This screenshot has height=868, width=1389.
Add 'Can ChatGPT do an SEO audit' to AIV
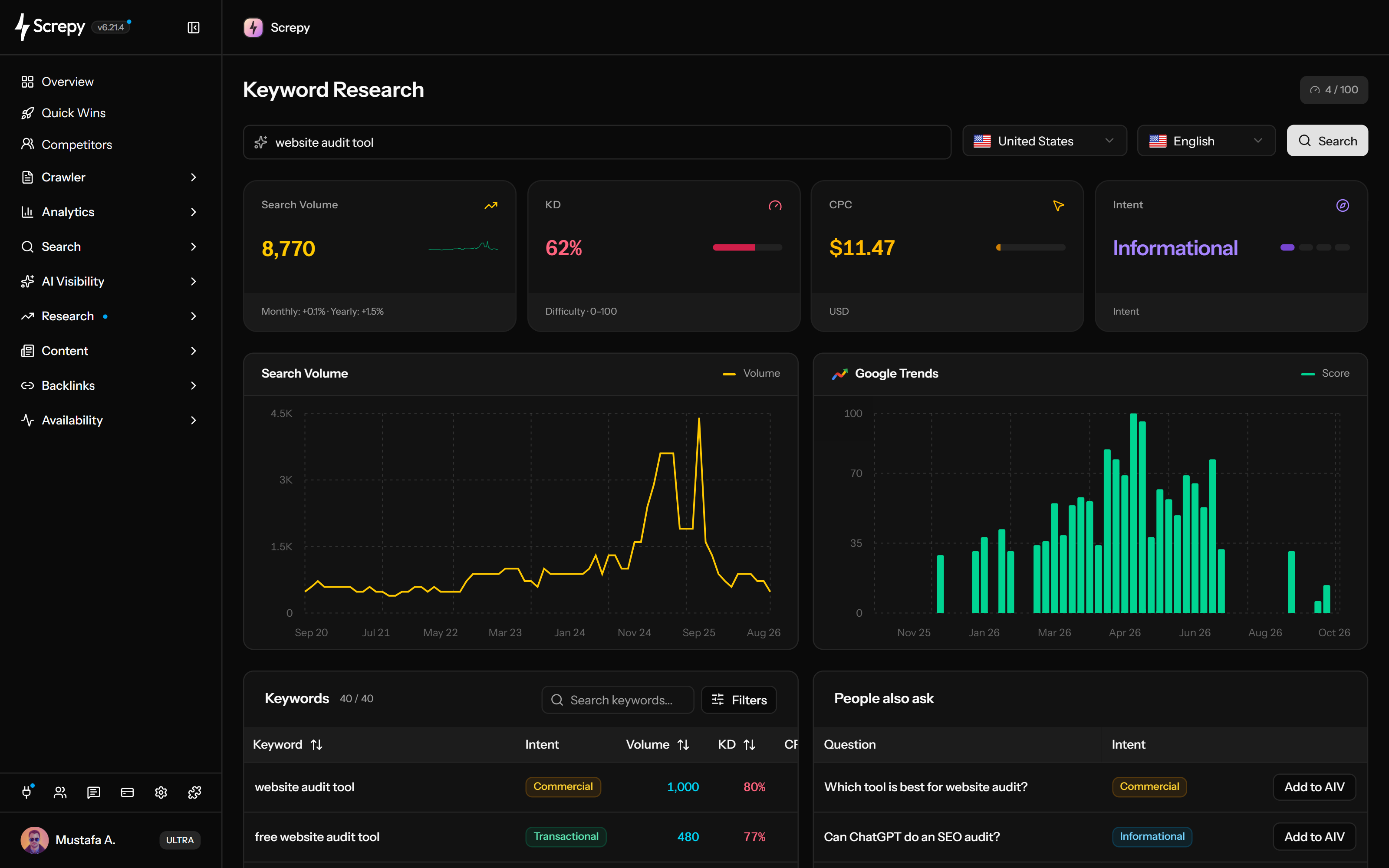[1314, 836]
